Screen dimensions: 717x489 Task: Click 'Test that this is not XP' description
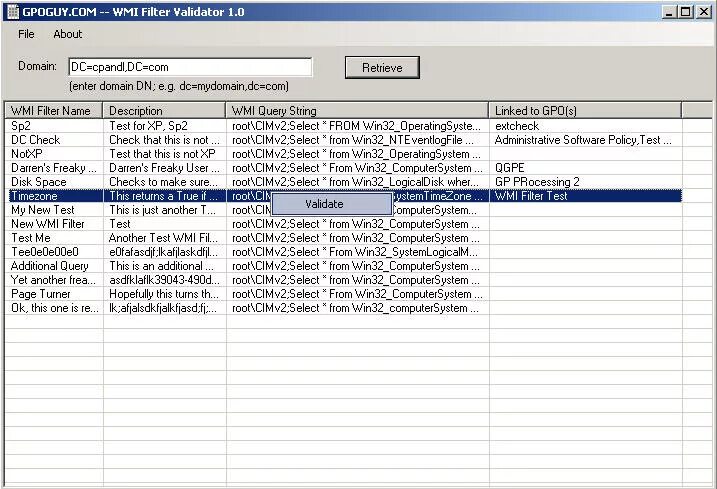click(x=162, y=154)
